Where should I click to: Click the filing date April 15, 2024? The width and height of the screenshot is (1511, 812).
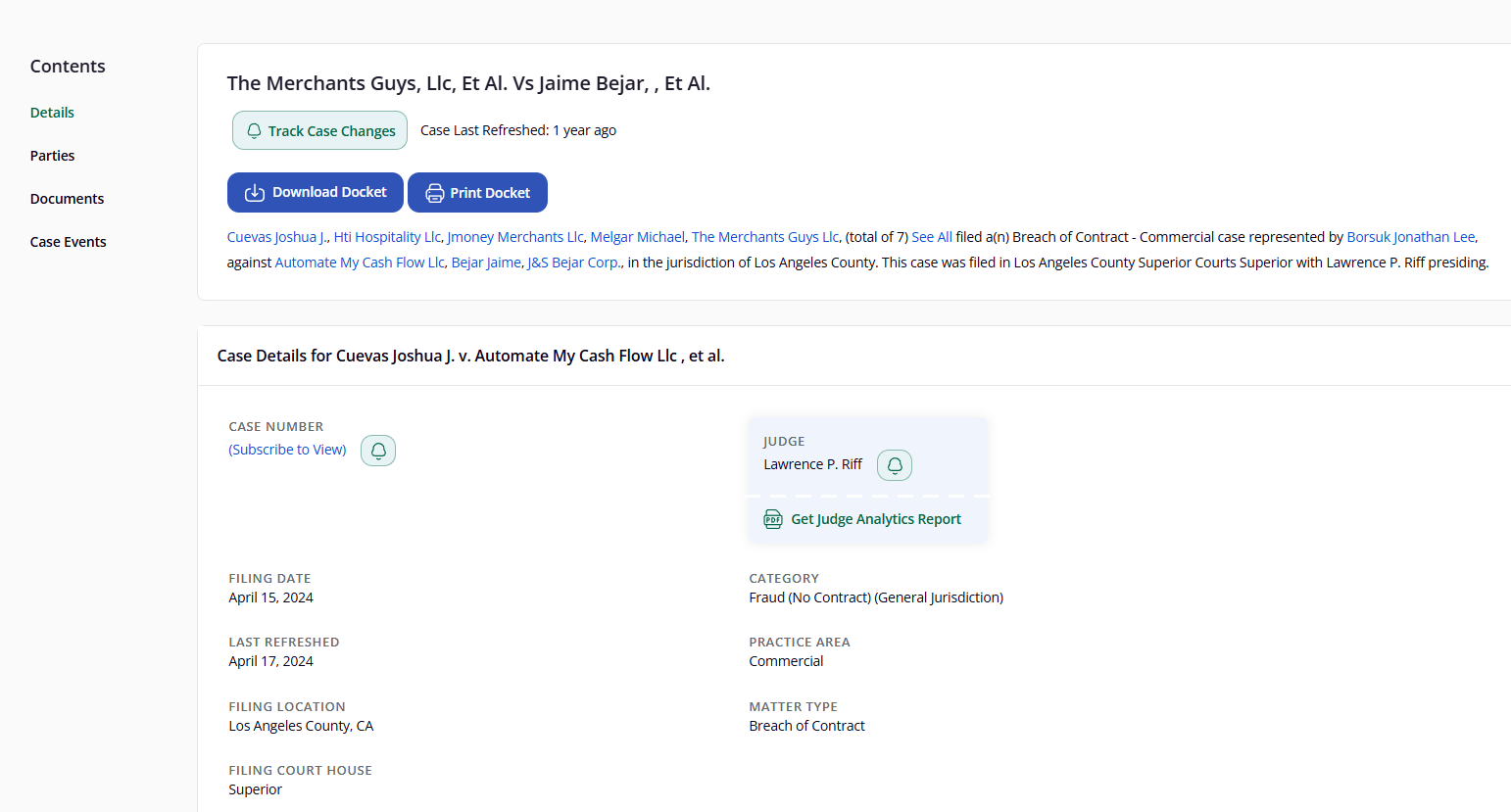click(x=270, y=597)
